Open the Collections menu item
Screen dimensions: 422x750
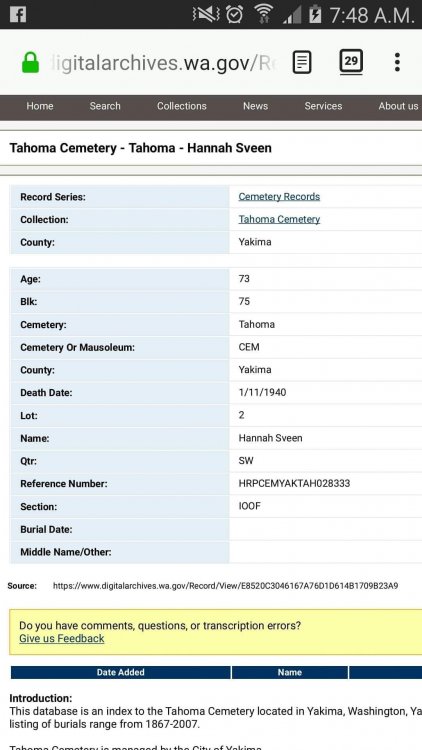click(182, 106)
